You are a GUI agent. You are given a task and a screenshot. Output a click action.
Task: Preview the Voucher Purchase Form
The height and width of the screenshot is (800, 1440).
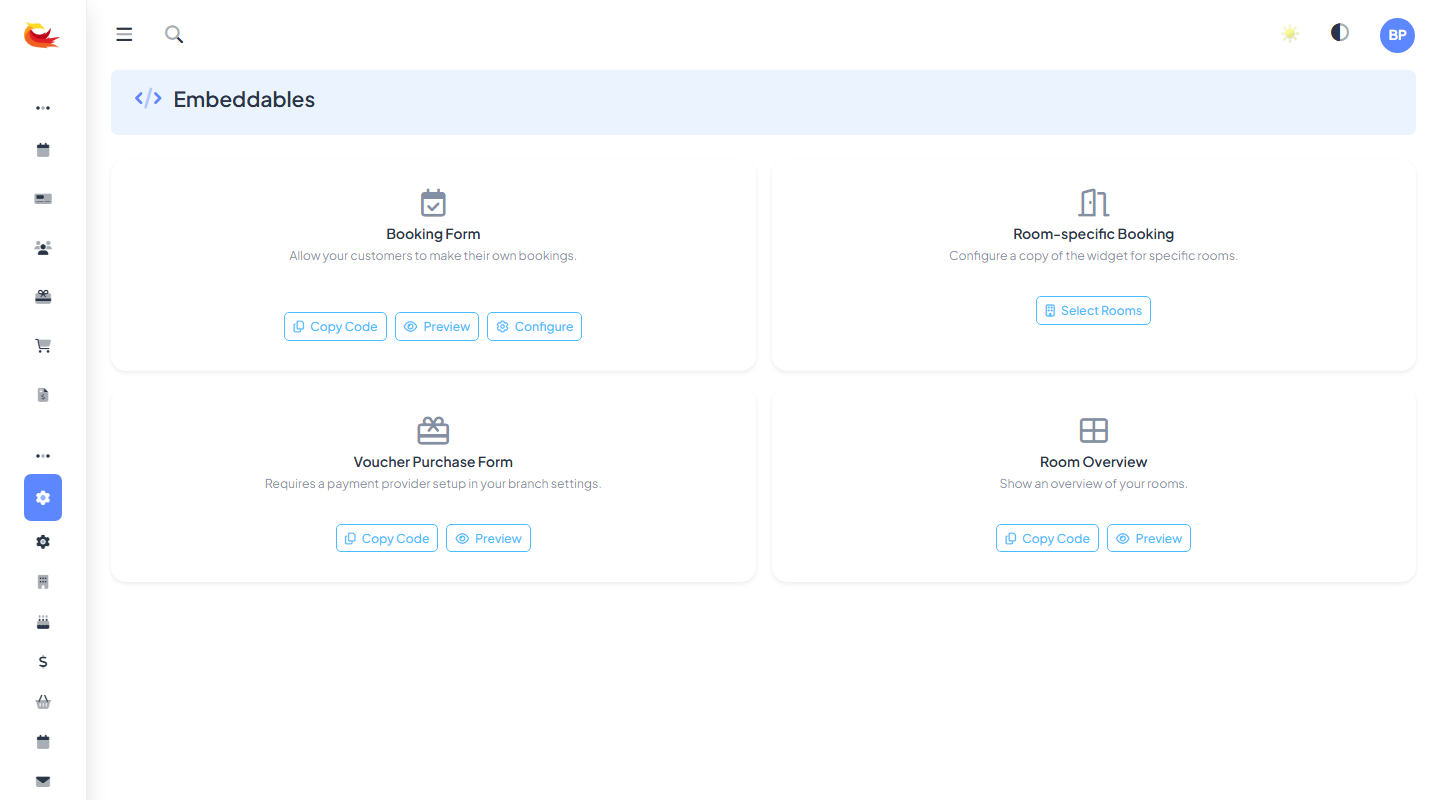click(x=488, y=539)
